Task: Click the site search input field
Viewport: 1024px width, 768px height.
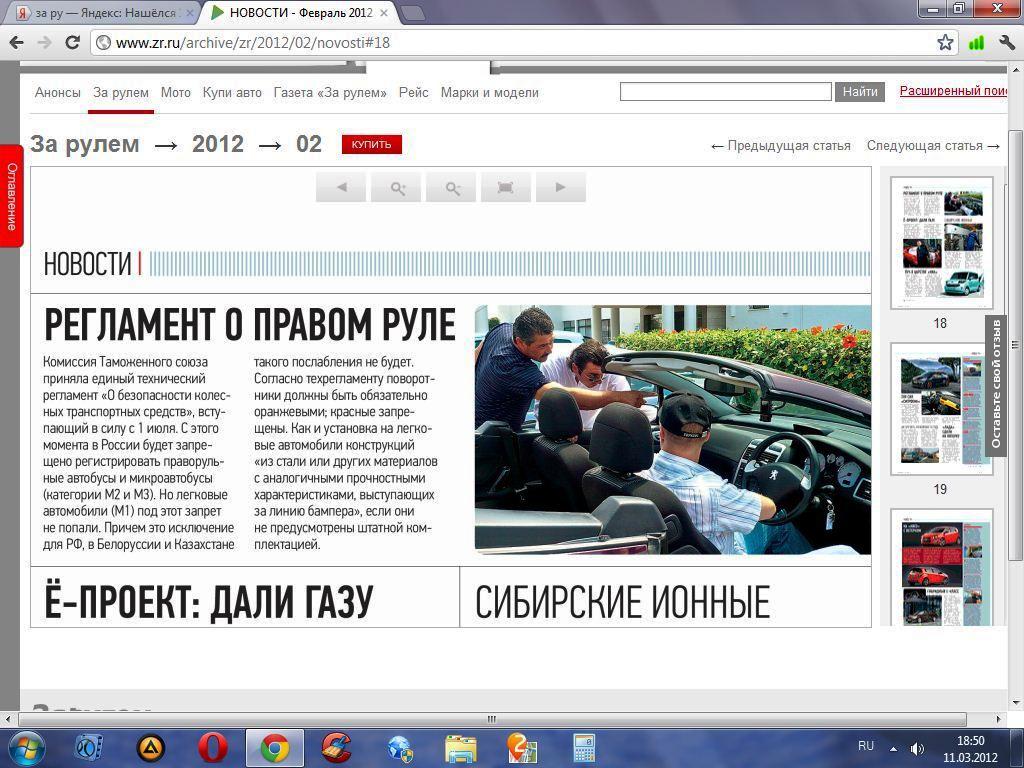Action: tap(725, 92)
